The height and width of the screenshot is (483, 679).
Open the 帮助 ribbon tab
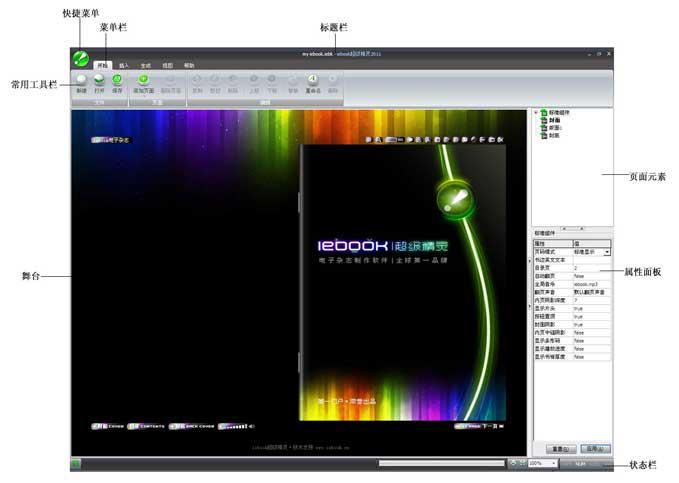click(x=189, y=65)
